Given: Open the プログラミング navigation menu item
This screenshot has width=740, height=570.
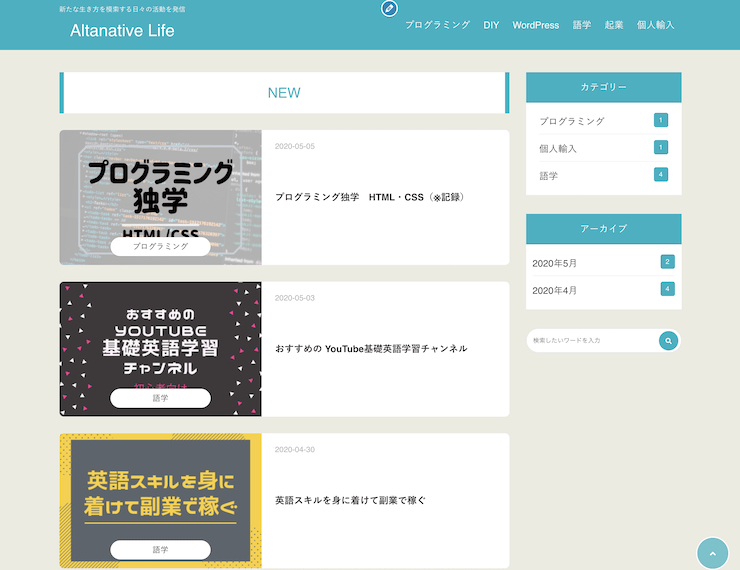Looking at the screenshot, I should [437, 25].
